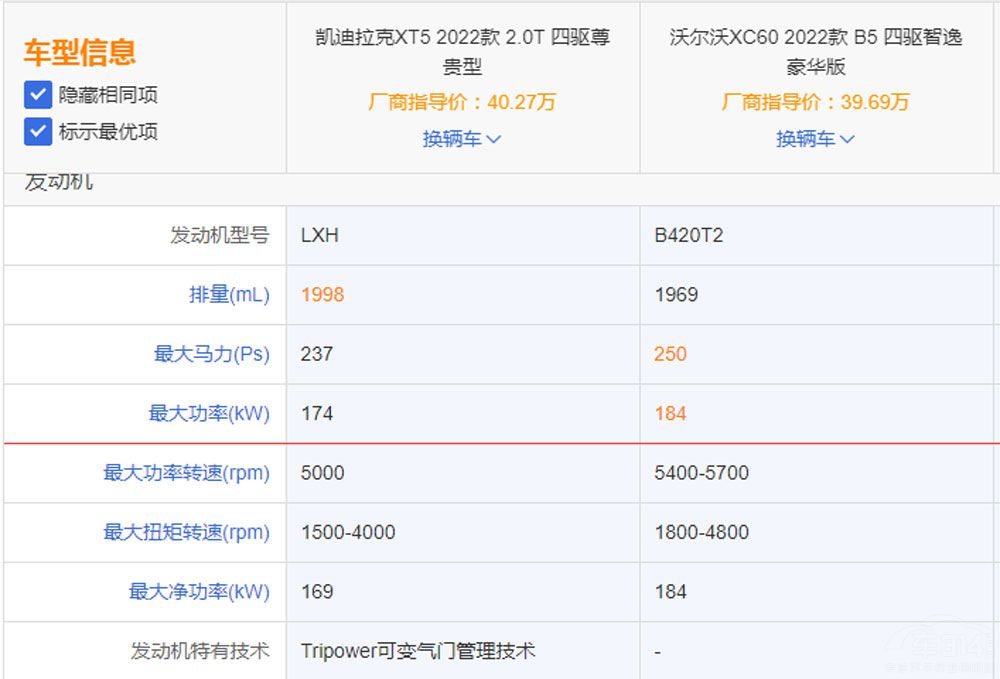The width and height of the screenshot is (1000, 679).
Task: Open the 换辆车 dropdown under Cadillac XT5
Action: click(x=461, y=139)
